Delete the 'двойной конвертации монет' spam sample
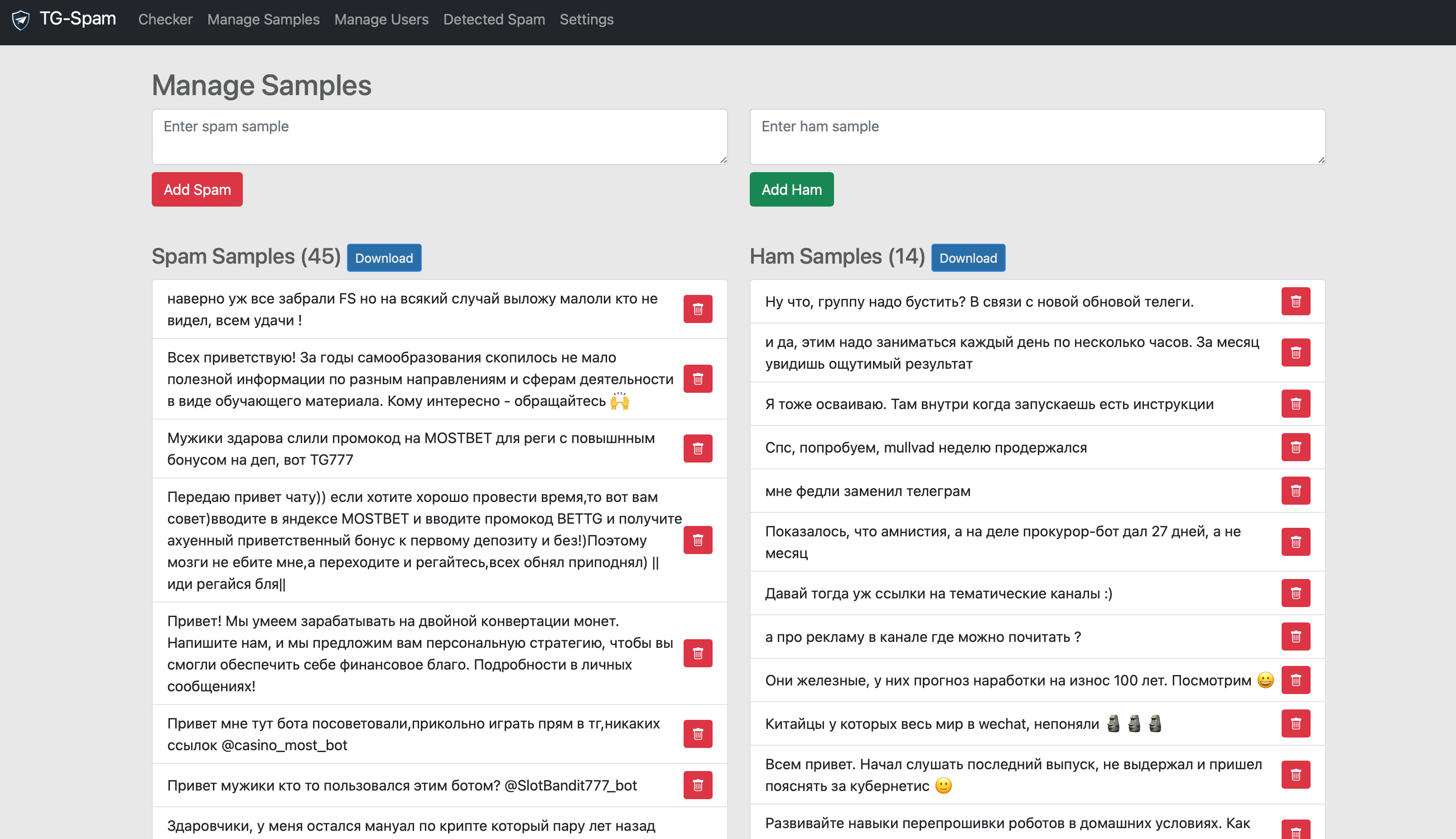This screenshot has width=1456, height=839. point(697,653)
